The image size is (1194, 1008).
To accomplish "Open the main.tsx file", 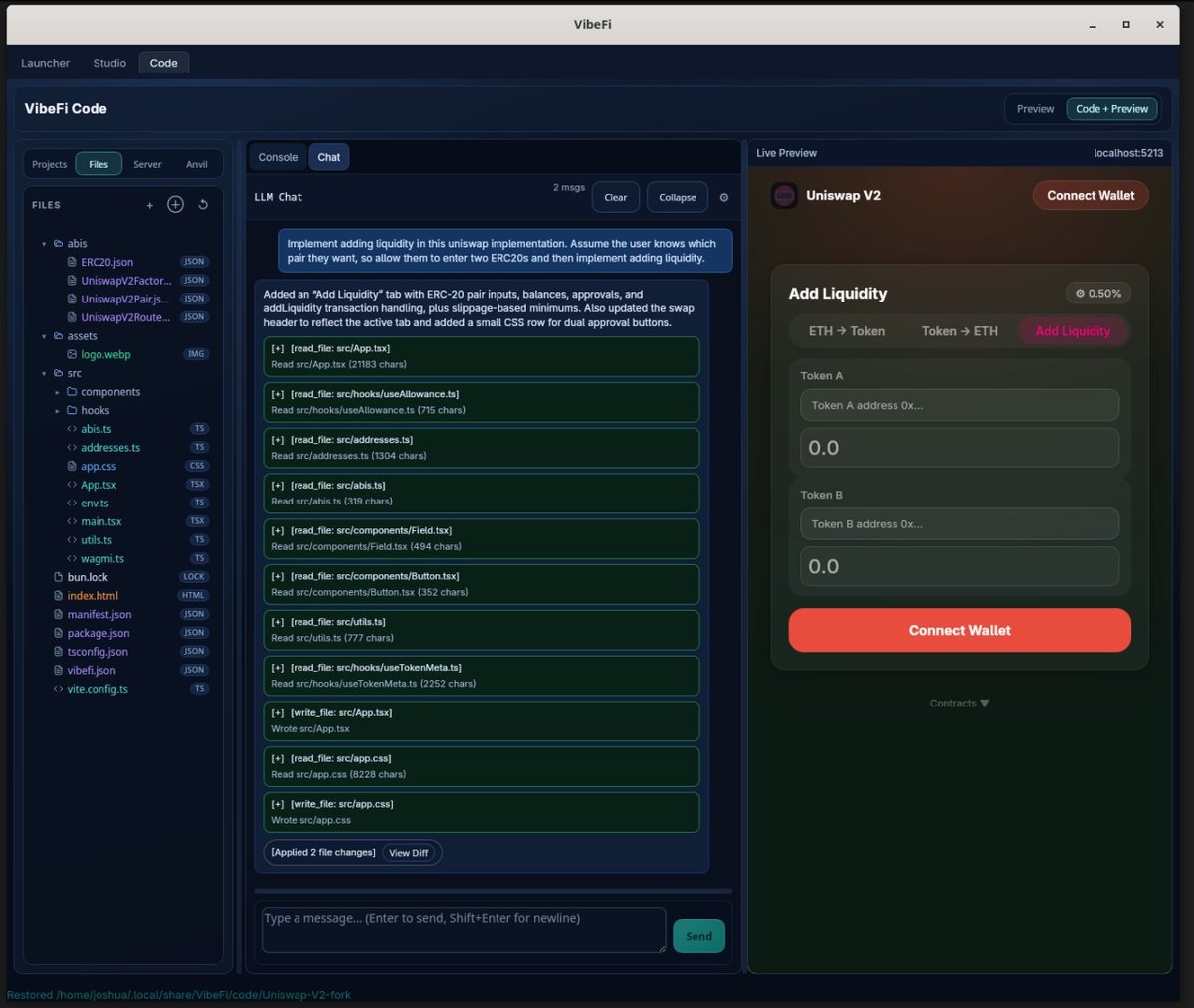I will click(101, 521).
